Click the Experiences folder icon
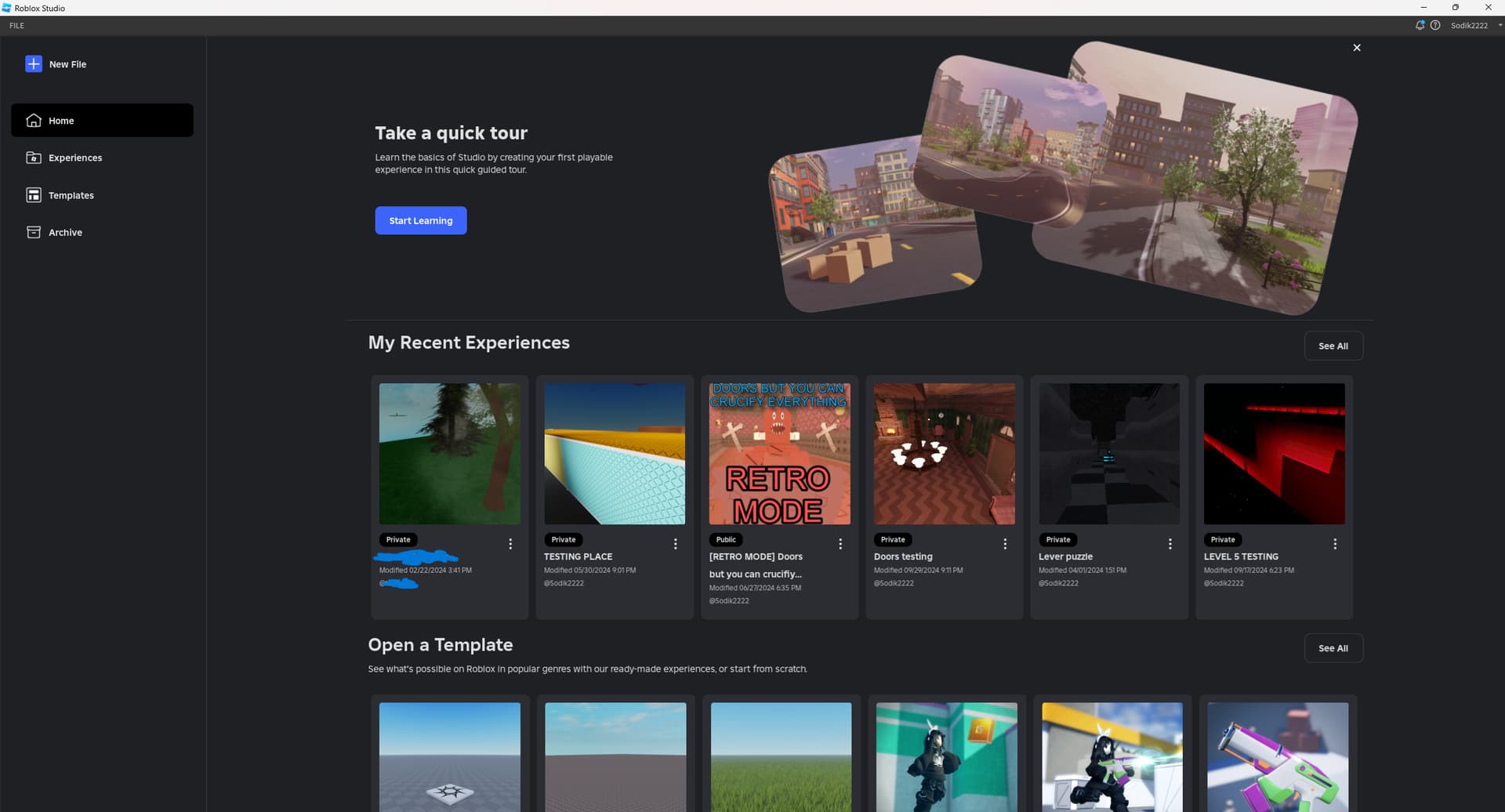The image size is (1505, 812). point(34,158)
